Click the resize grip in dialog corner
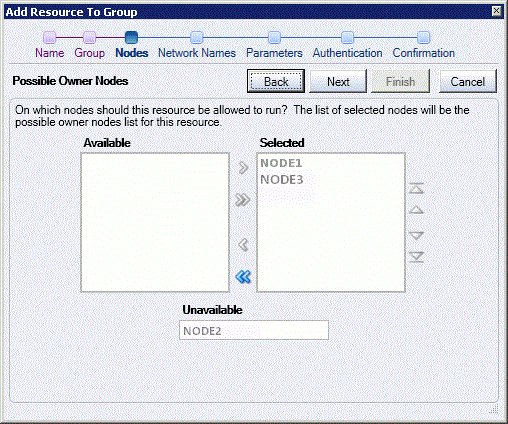Image resolution: width=508 pixels, height=424 pixels. pyautogui.click(x=494, y=408)
